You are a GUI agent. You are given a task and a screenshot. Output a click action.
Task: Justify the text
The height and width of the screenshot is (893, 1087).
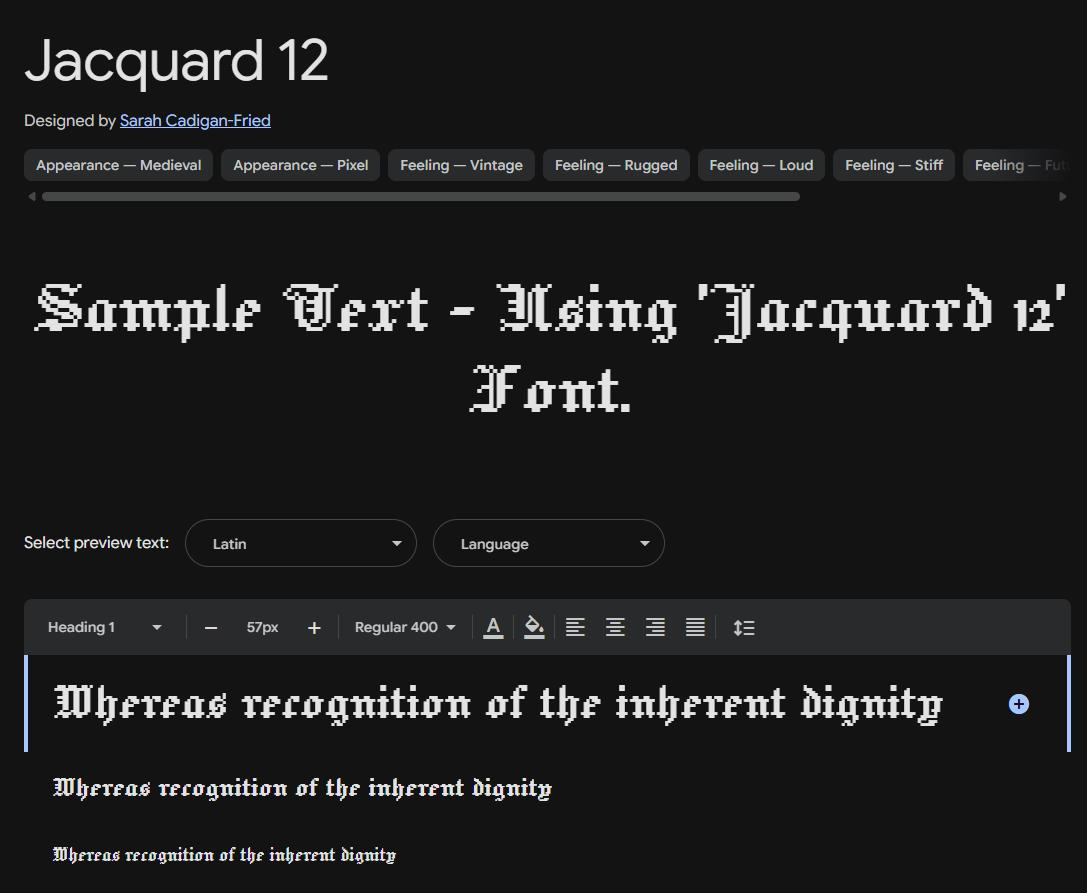click(695, 627)
